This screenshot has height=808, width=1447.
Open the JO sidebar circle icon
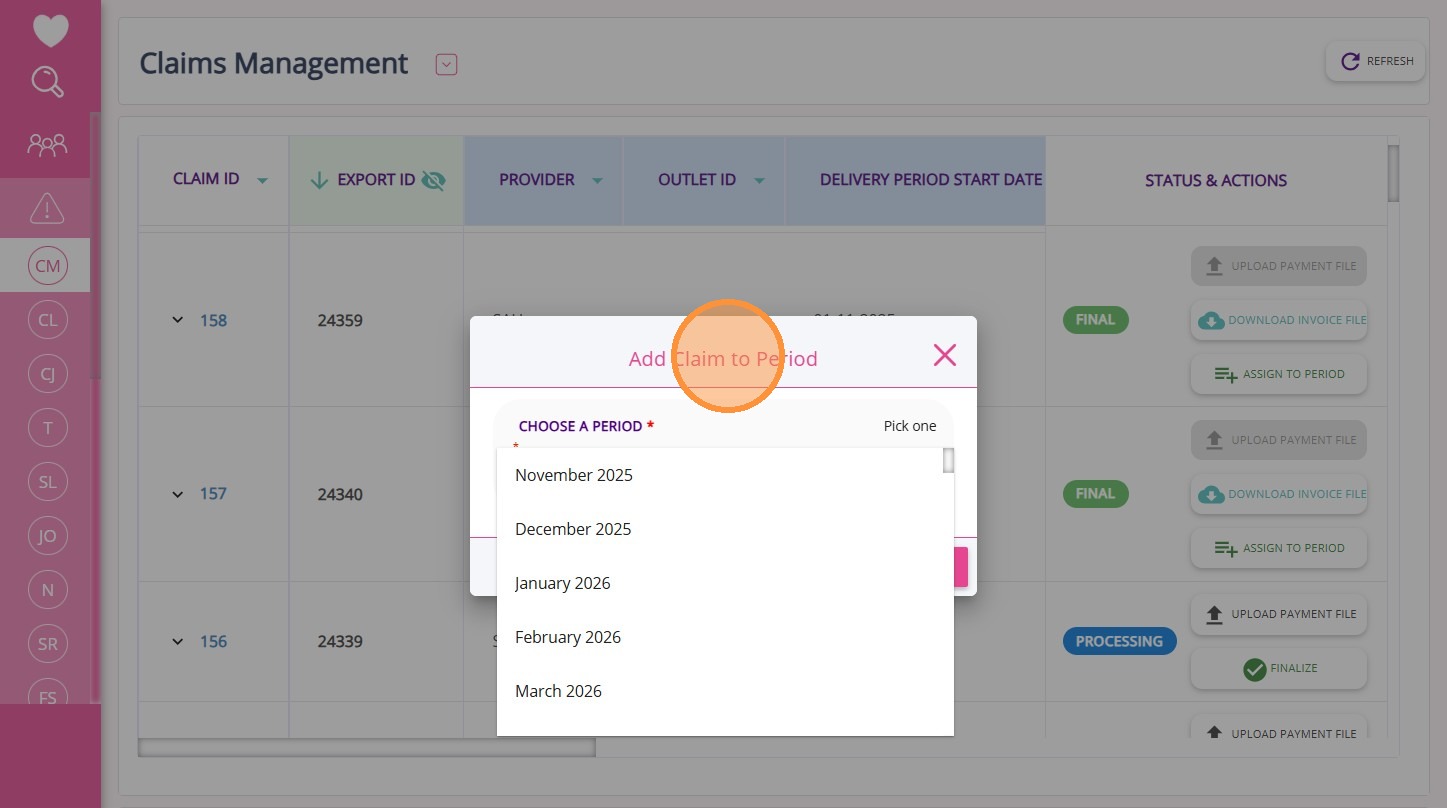click(47, 536)
